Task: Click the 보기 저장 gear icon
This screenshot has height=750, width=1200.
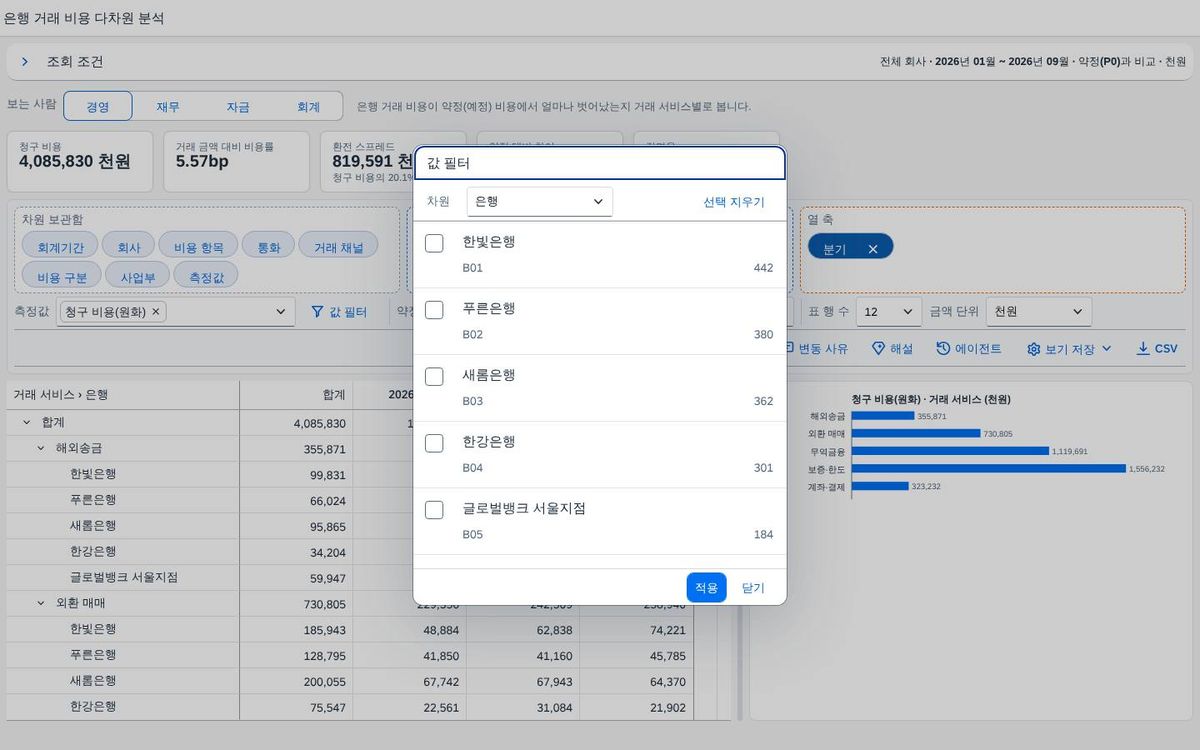Action: [1034, 349]
